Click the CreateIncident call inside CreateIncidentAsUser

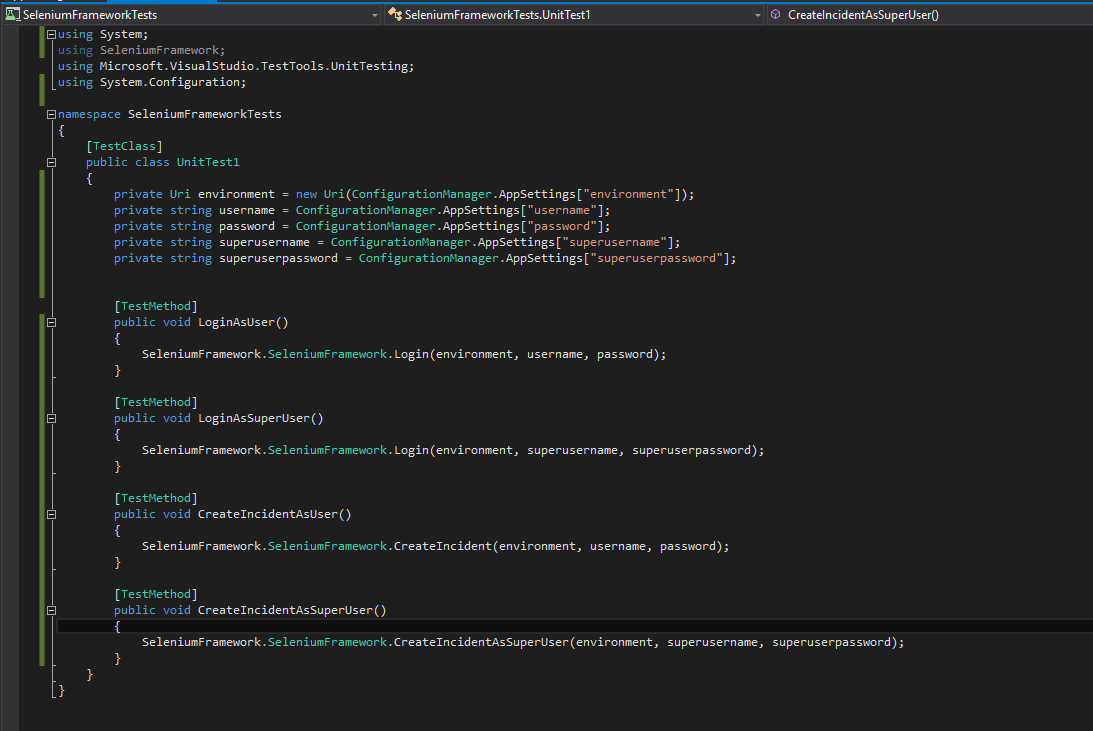[x=443, y=547]
